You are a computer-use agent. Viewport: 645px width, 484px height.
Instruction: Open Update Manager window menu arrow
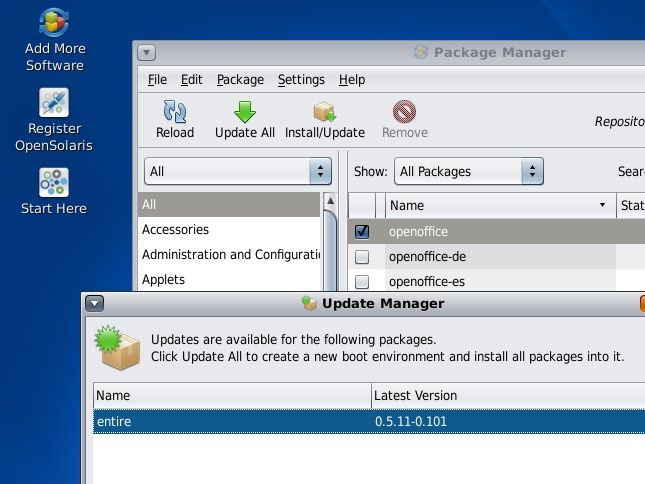coord(95,304)
